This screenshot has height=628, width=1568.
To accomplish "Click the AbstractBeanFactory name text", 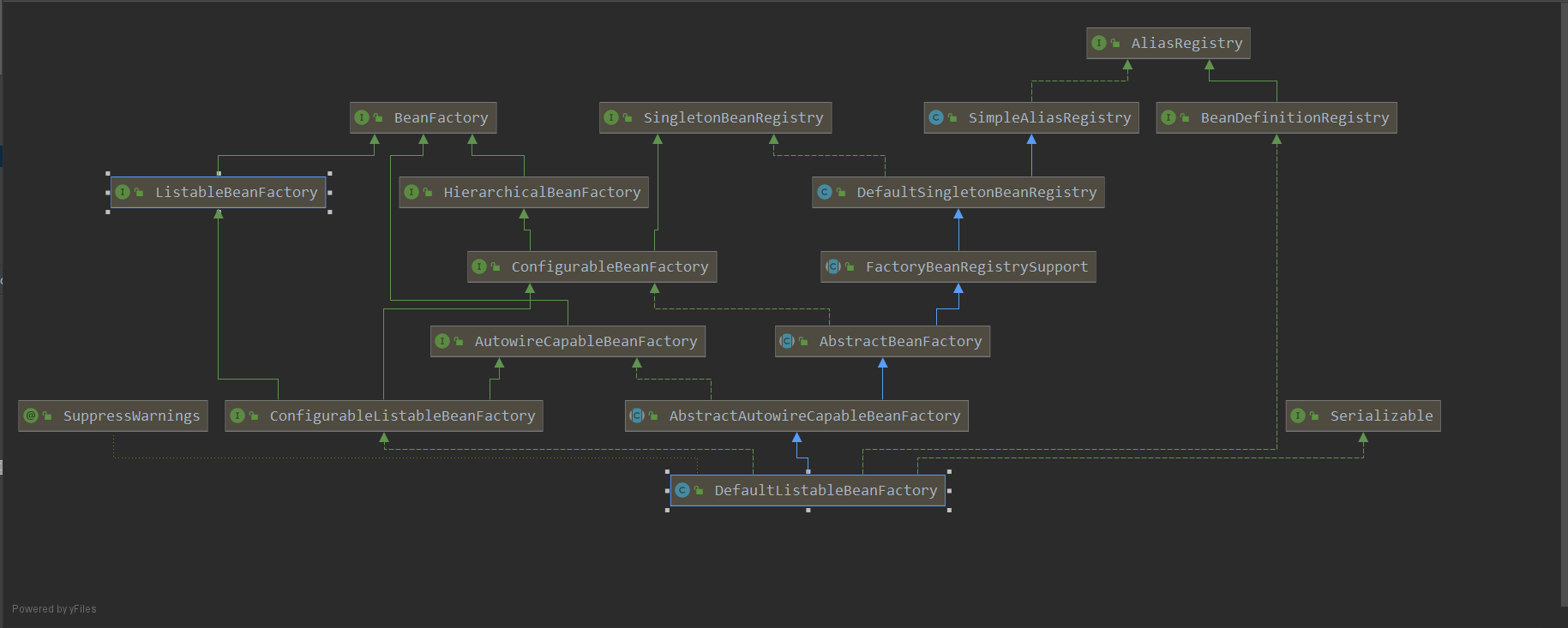I will (x=900, y=341).
